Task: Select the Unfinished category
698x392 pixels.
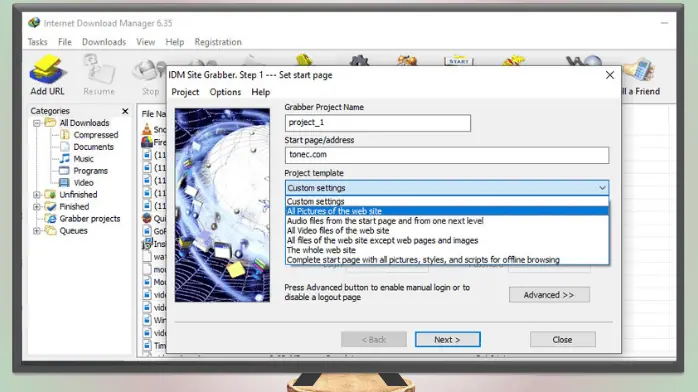Action: (x=78, y=194)
